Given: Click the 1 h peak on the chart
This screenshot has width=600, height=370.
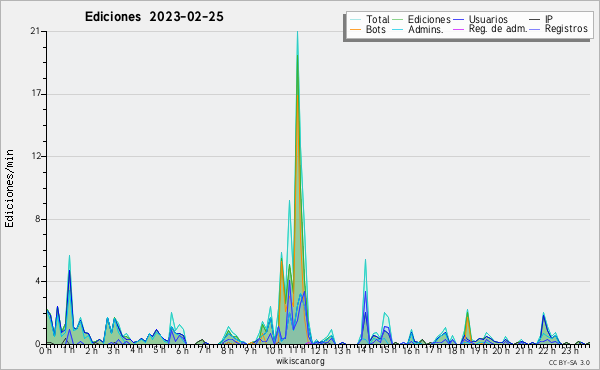Looking at the screenshot, I should point(69,257).
